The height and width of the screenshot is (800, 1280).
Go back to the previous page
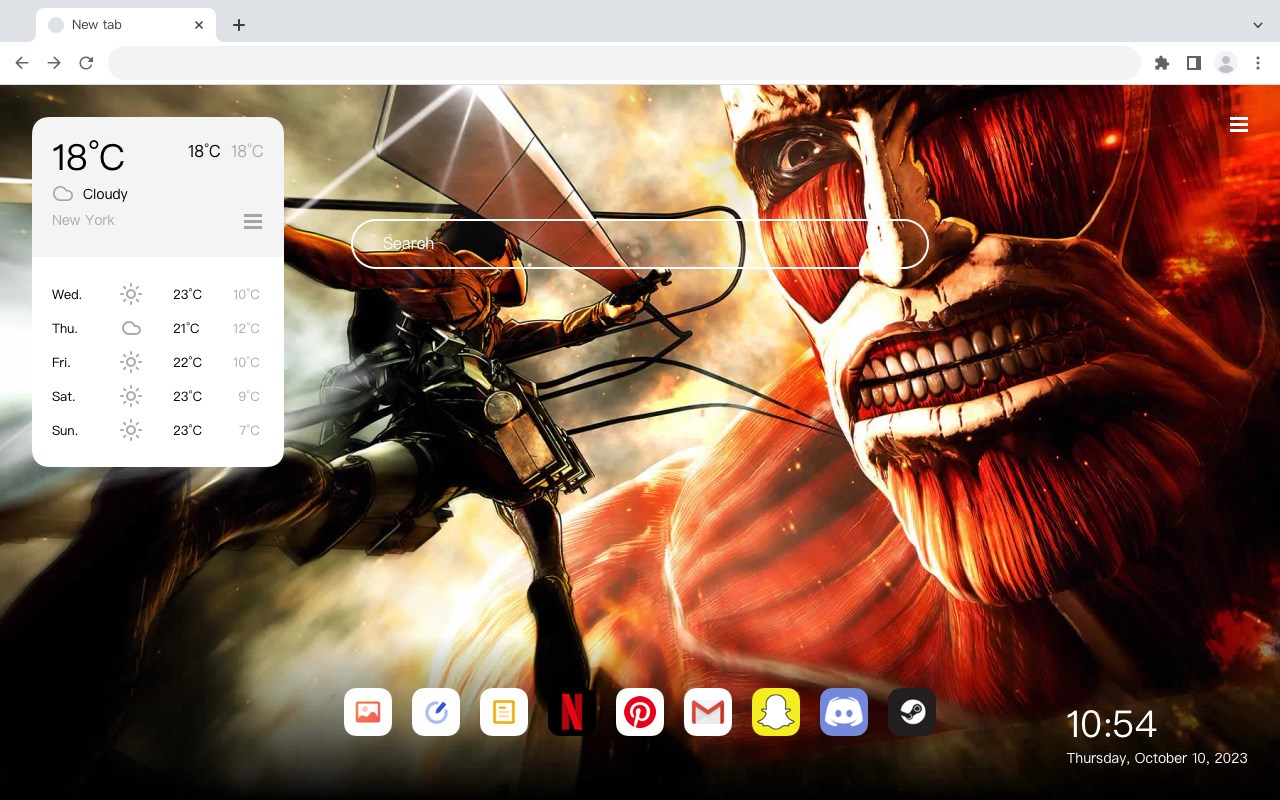click(x=22, y=63)
